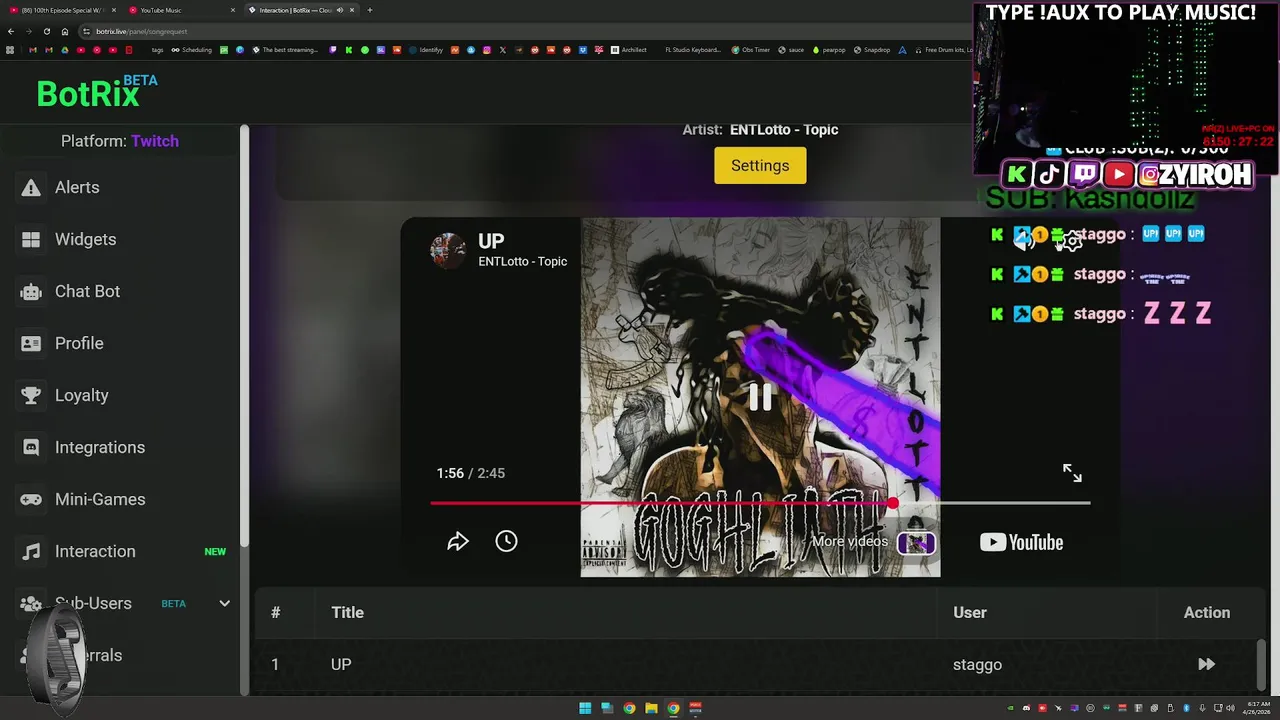
Task: Click the taskbar clock showing 8:17 AM
Action: (x=1258, y=708)
